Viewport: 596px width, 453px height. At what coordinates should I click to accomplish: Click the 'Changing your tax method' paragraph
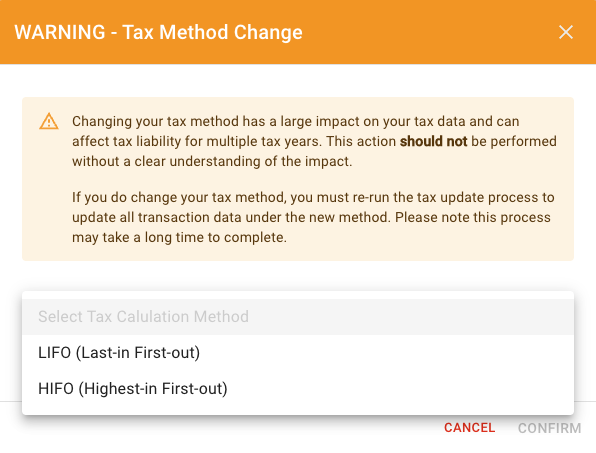point(314,141)
